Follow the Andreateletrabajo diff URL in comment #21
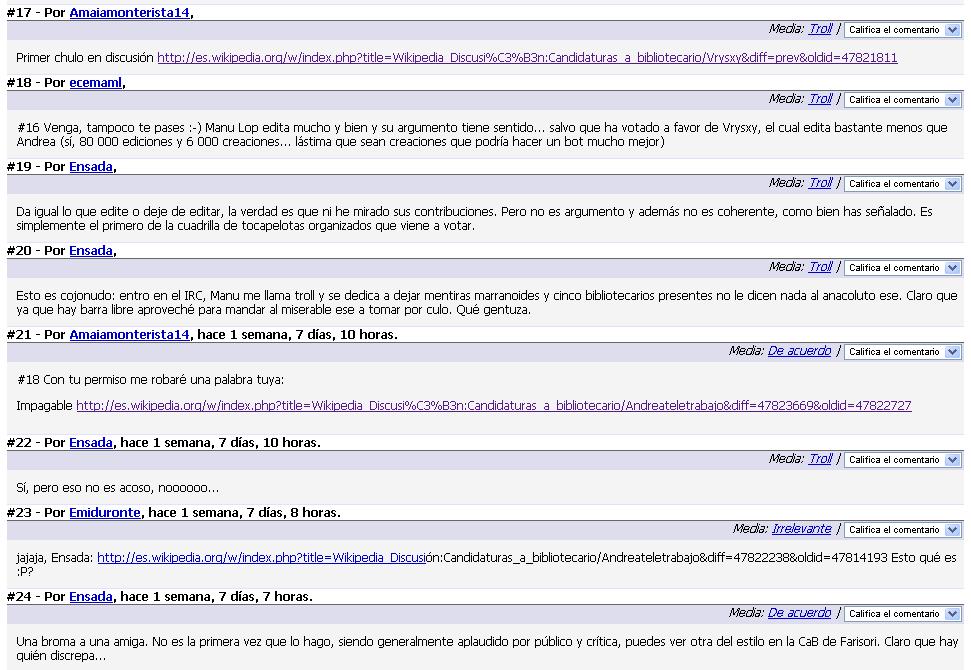Image resolution: width=971 pixels, height=670 pixels. click(494, 406)
